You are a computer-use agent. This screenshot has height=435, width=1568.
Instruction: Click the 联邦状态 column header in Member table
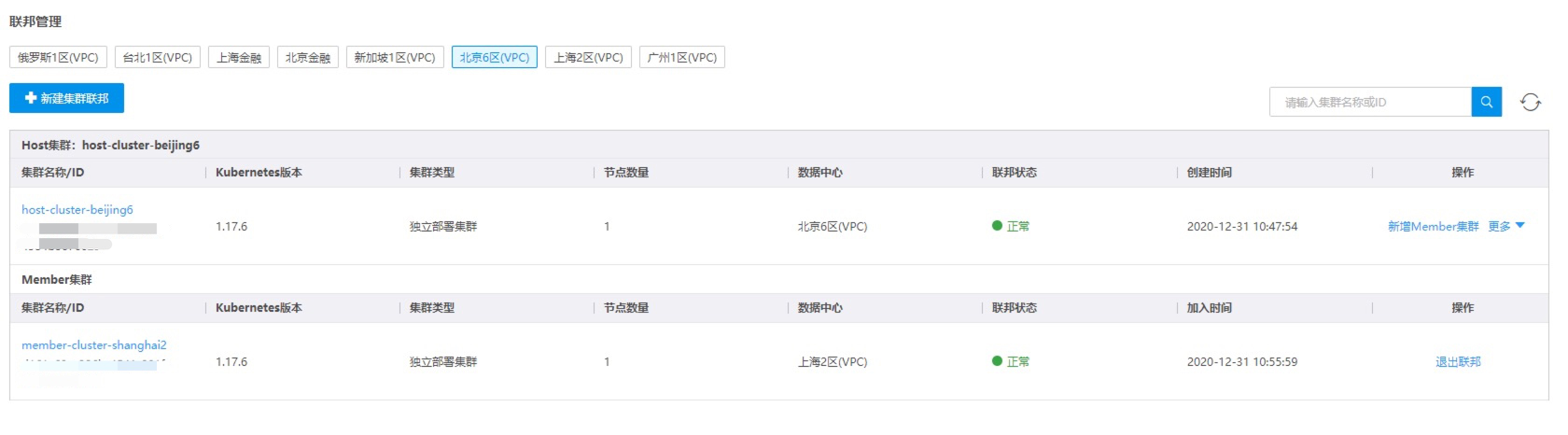point(1015,307)
